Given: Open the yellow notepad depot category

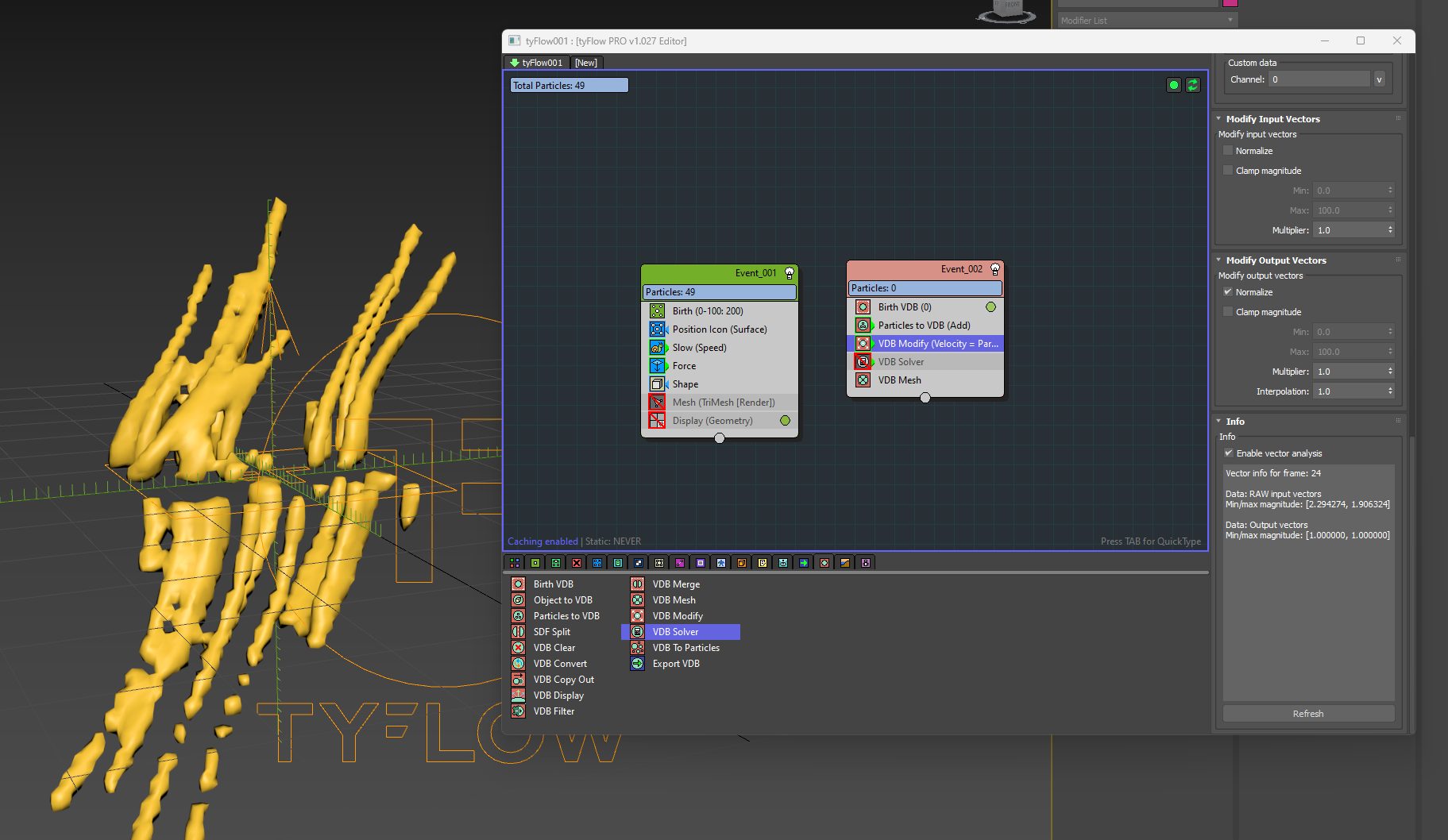Looking at the screenshot, I should [x=763, y=563].
